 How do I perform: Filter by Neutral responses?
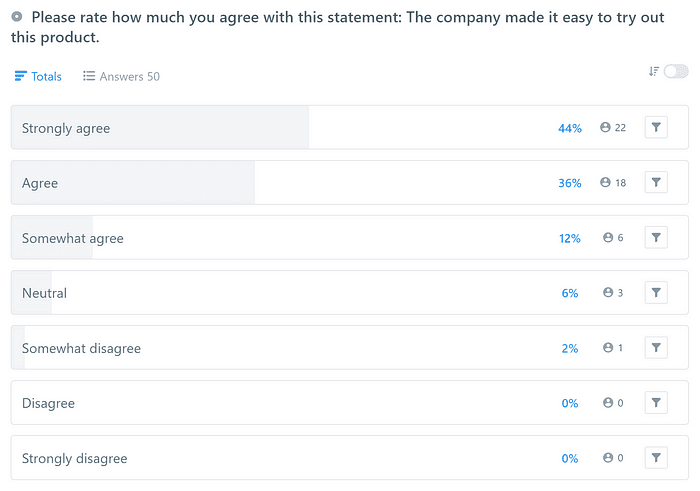click(x=656, y=293)
